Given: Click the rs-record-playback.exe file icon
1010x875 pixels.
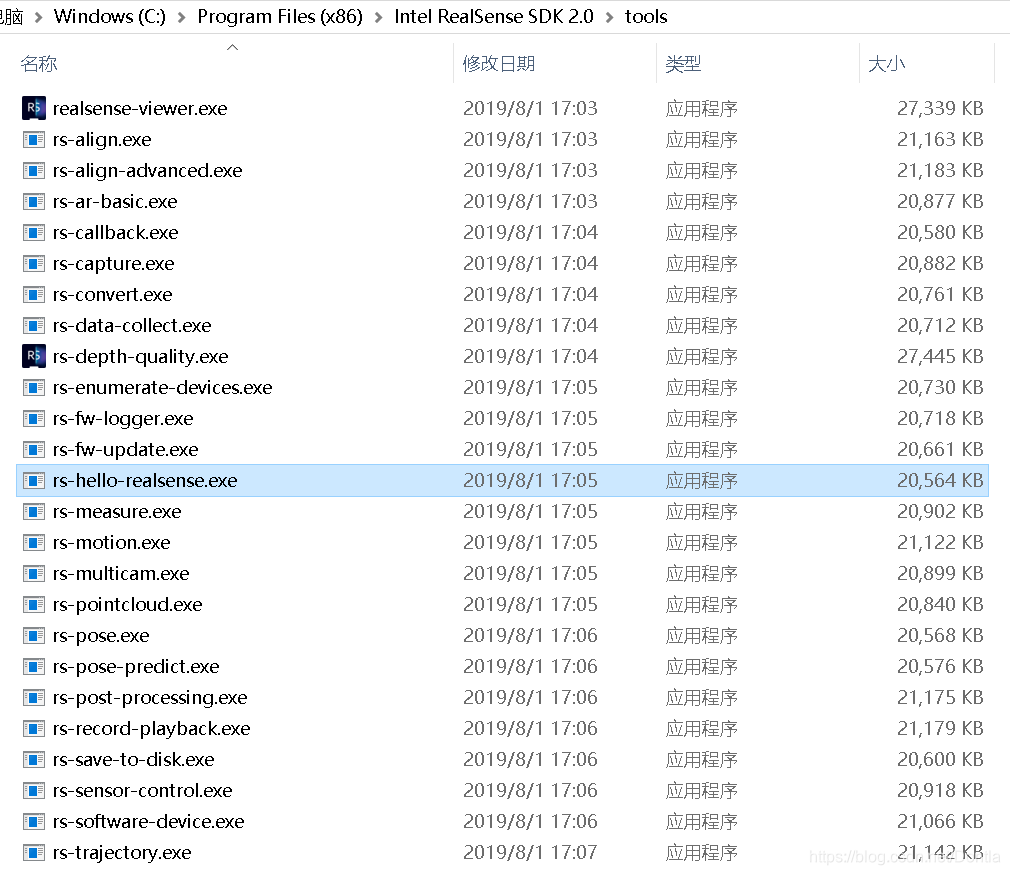Looking at the screenshot, I should (33, 728).
